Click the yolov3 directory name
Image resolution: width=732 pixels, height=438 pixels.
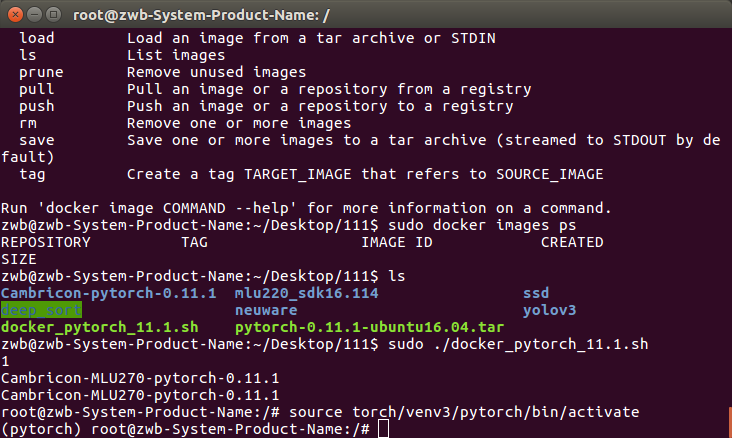pos(549,310)
